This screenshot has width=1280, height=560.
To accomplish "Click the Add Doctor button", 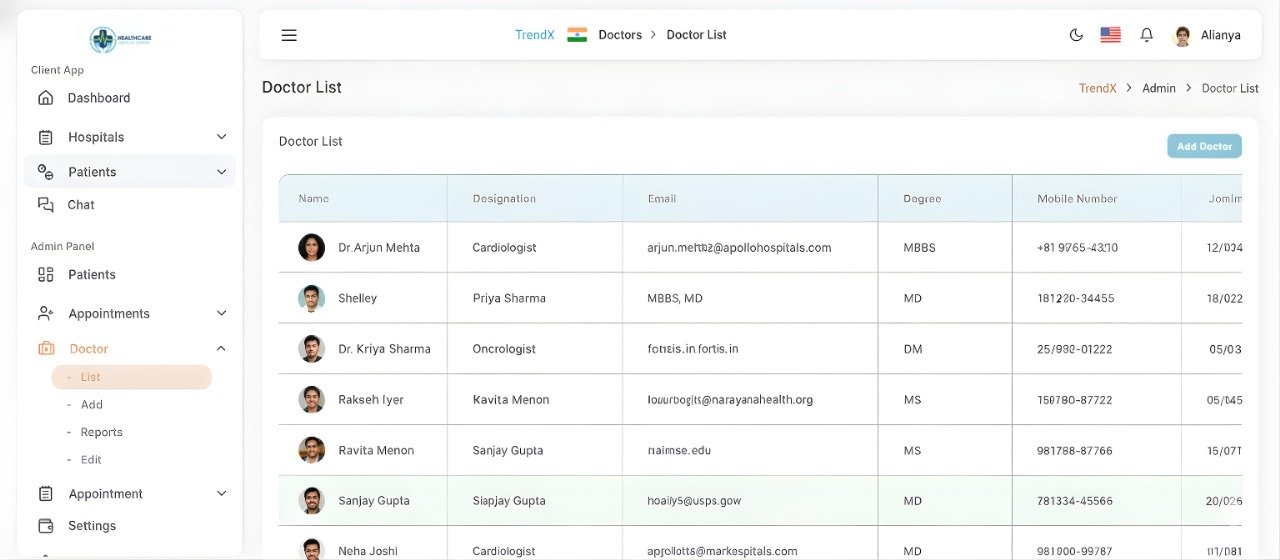I will pyautogui.click(x=1204, y=146).
